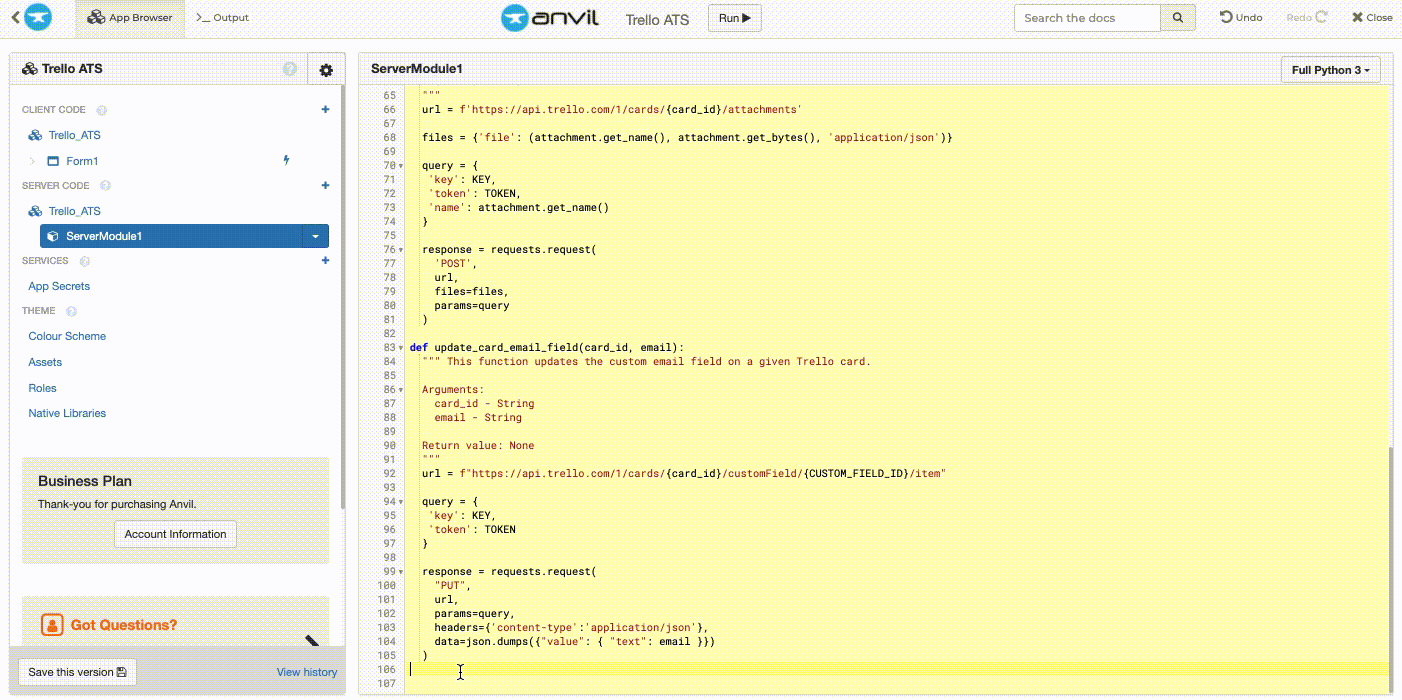Open app settings gear icon
The height and width of the screenshot is (700, 1402).
click(x=326, y=70)
